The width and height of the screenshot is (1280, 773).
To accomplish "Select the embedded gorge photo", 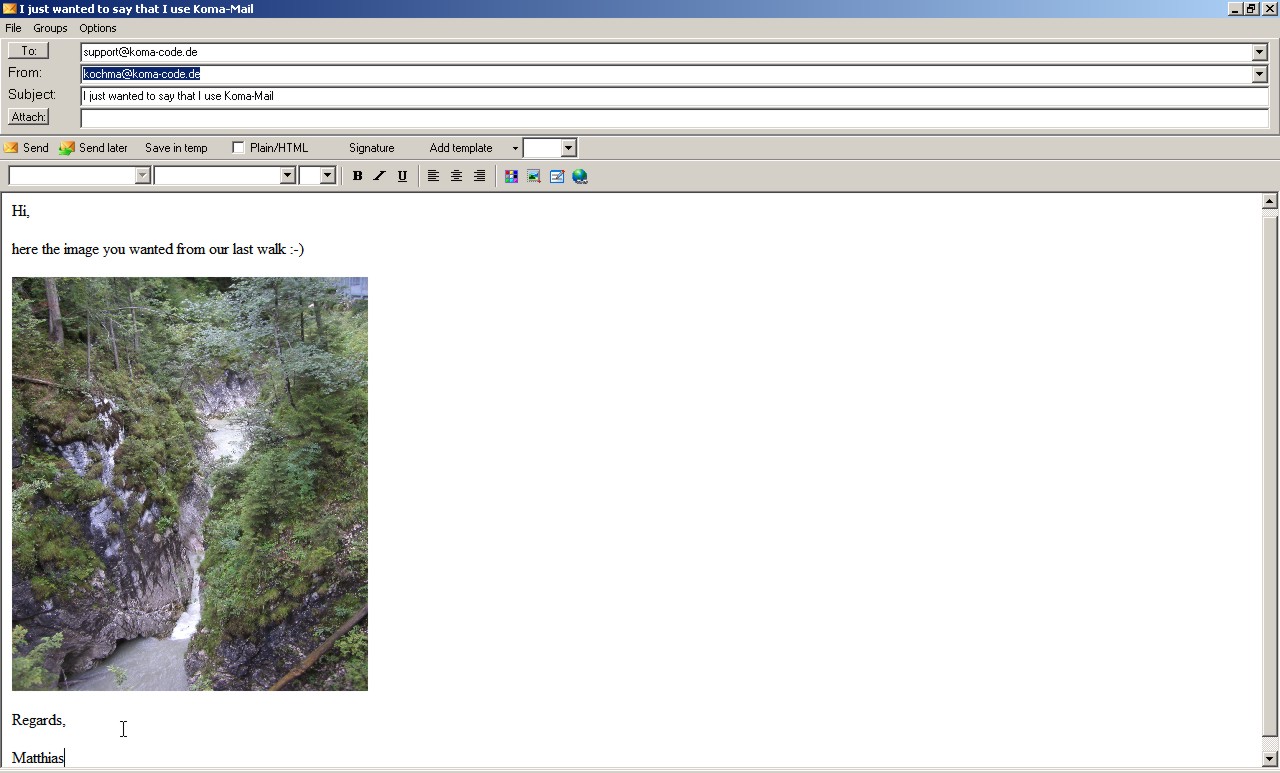I will (x=190, y=484).
